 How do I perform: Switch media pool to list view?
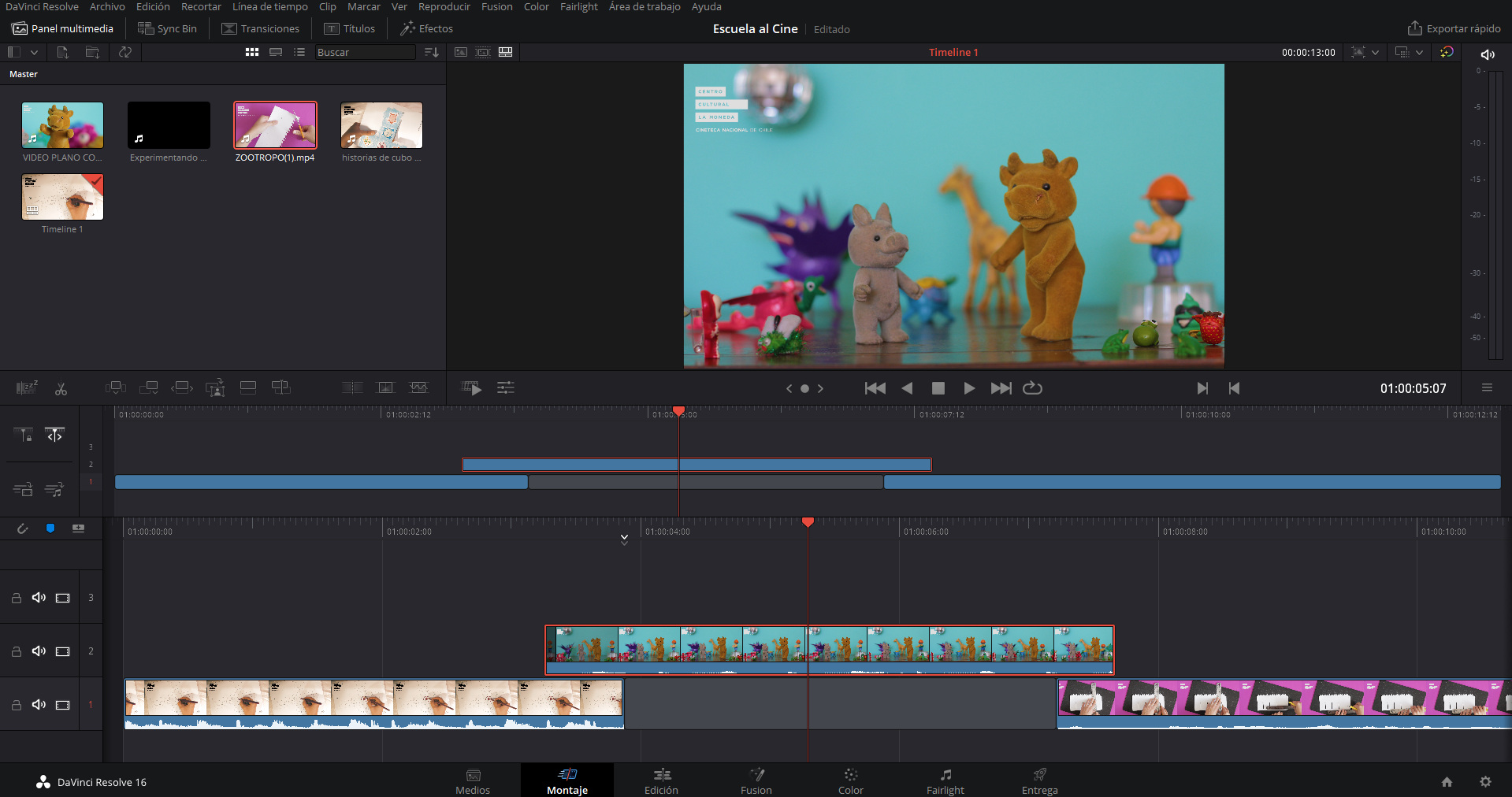pos(299,52)
